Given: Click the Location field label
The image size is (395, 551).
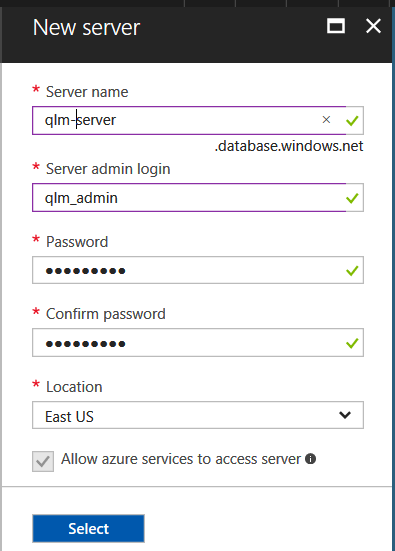Looking at the screenshot, I should click(x=74, y=387).
